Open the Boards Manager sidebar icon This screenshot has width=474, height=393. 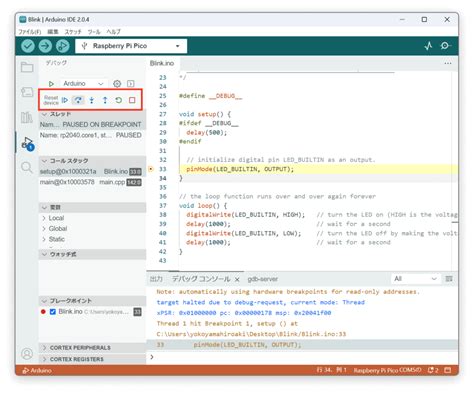[27, 92]
